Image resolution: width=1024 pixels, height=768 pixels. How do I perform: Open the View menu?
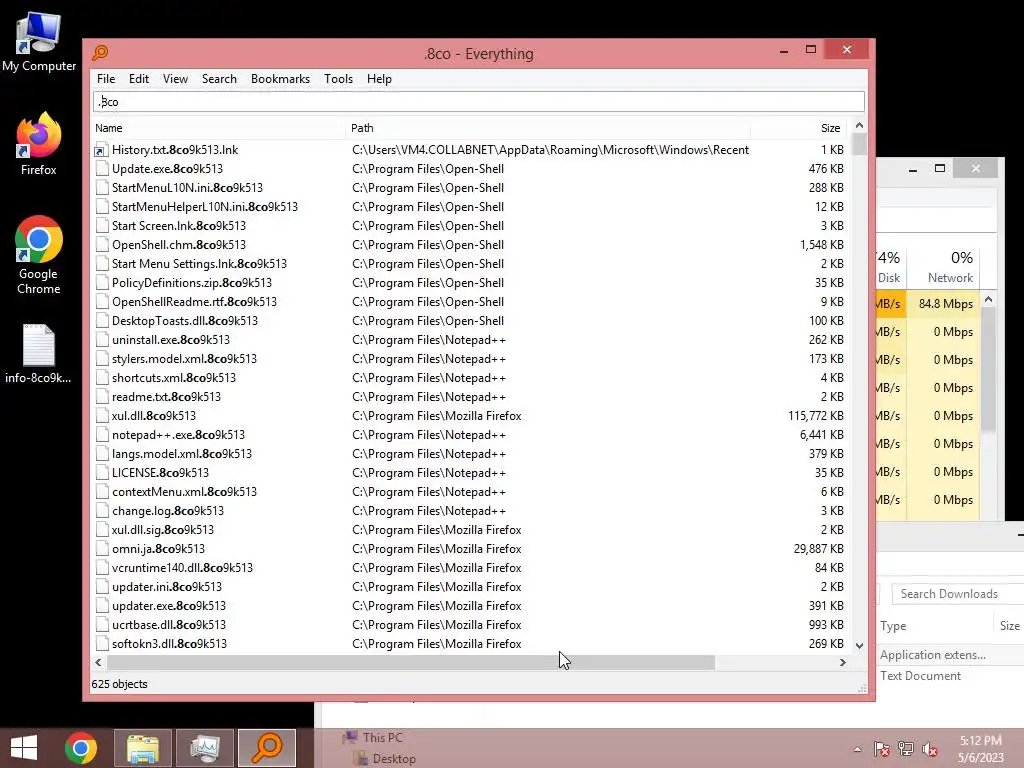(x=175, y=79)
